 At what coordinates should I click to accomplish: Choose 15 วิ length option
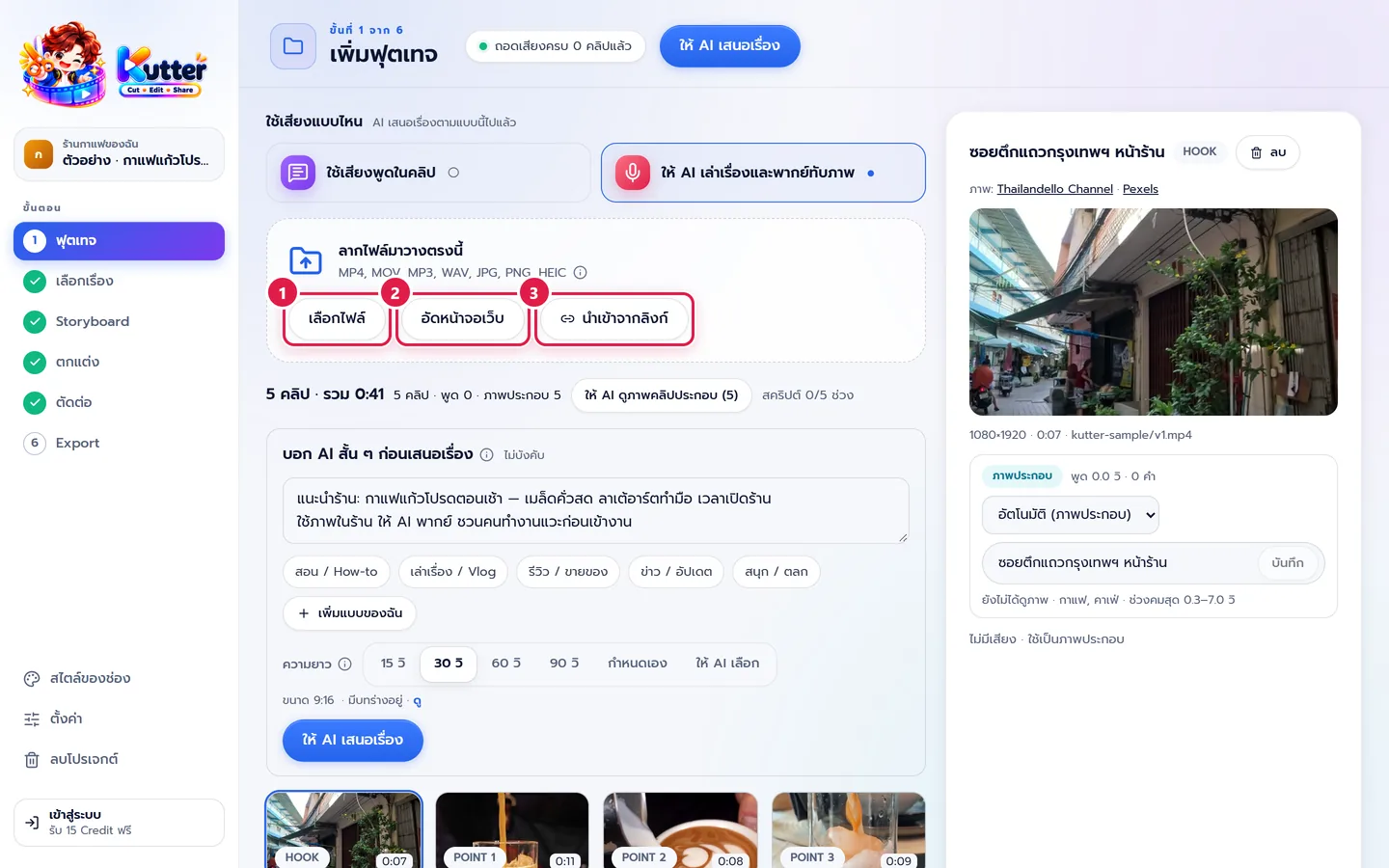pos(393,664)
